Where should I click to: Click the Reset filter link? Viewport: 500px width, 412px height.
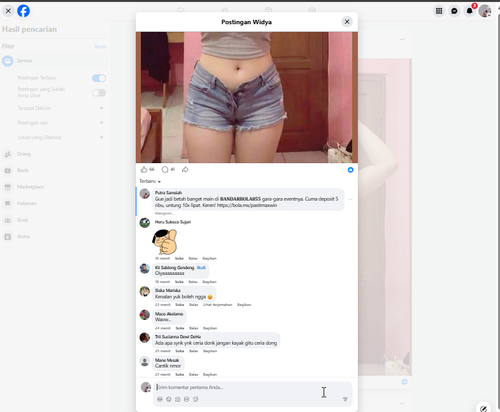pyautogui.click(x=100, y=47)
